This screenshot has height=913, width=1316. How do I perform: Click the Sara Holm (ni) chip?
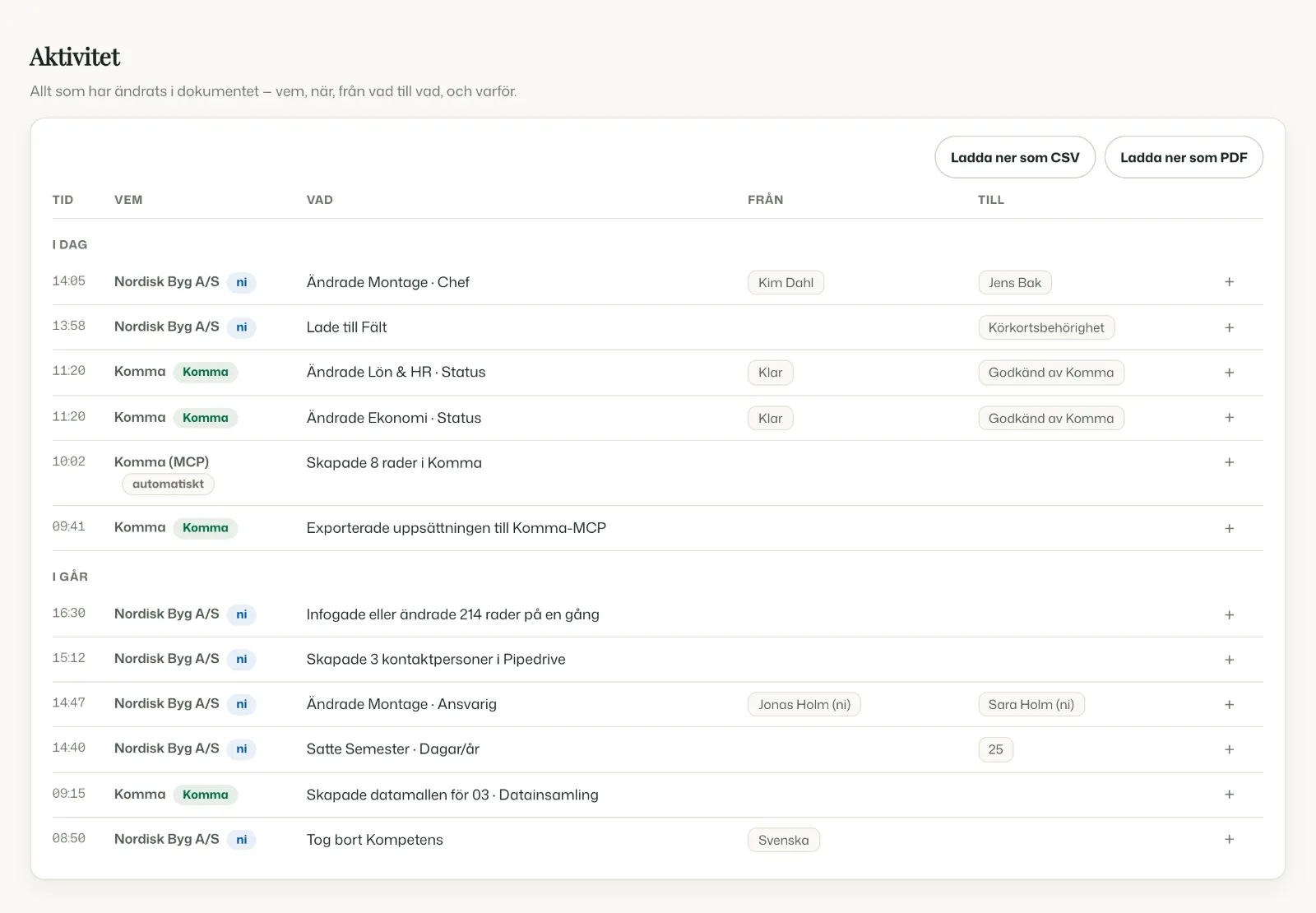coord(1031,704)
